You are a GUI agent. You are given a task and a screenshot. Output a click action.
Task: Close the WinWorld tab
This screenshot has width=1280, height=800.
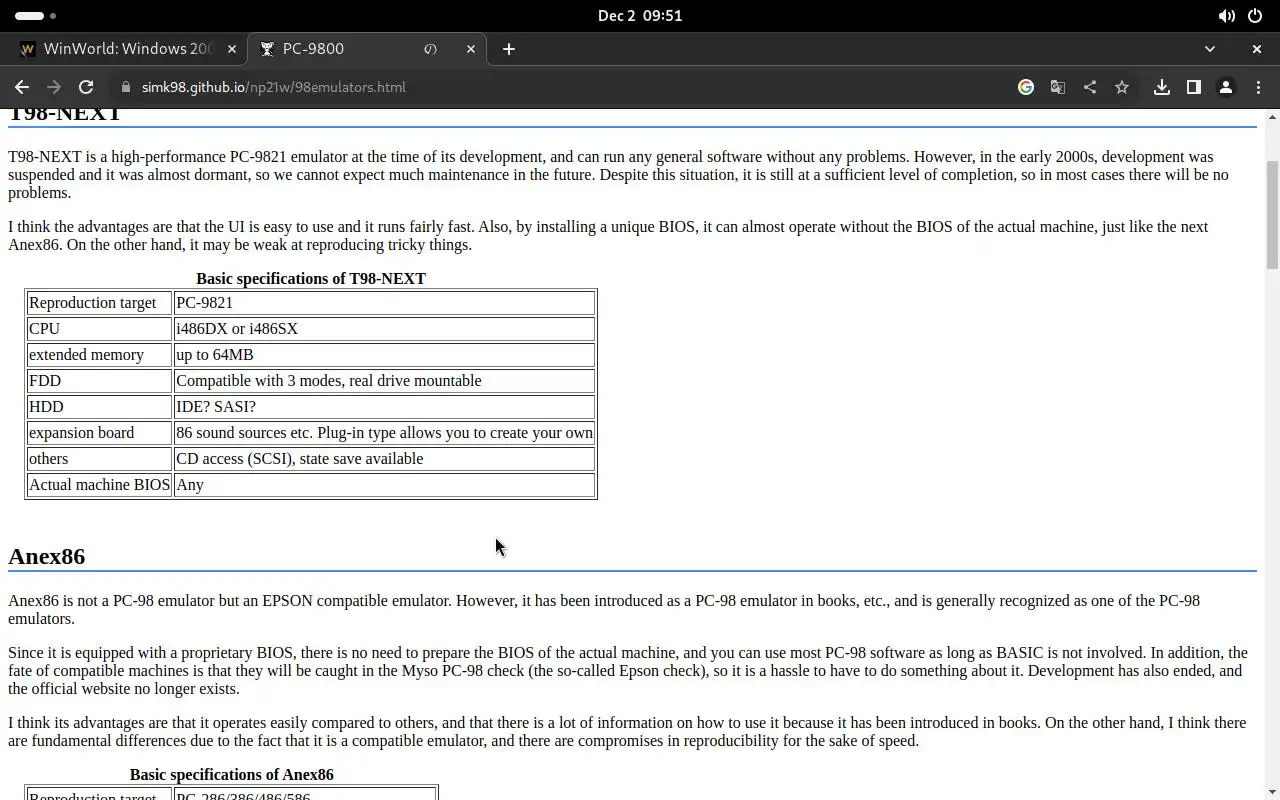[x=232, y=48]
